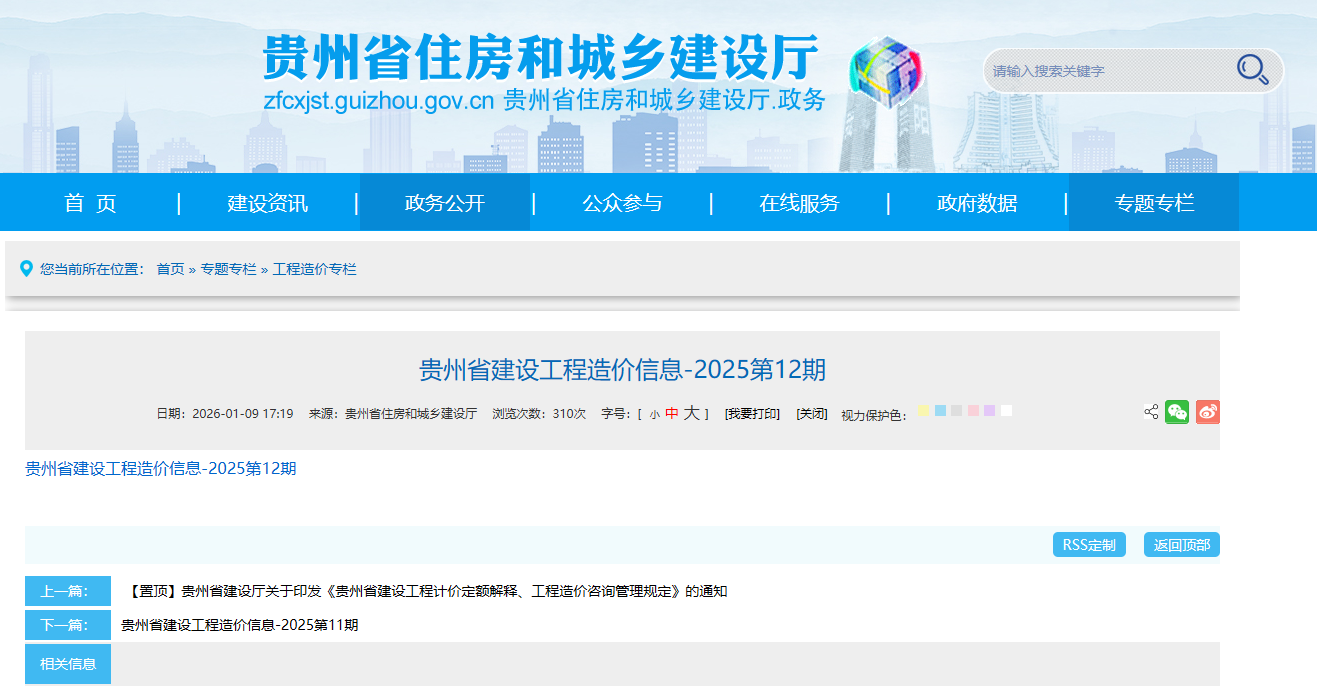Go to 专题专栏 in navigation bar
The image size is (1317, 692).
coord(1154,203)
